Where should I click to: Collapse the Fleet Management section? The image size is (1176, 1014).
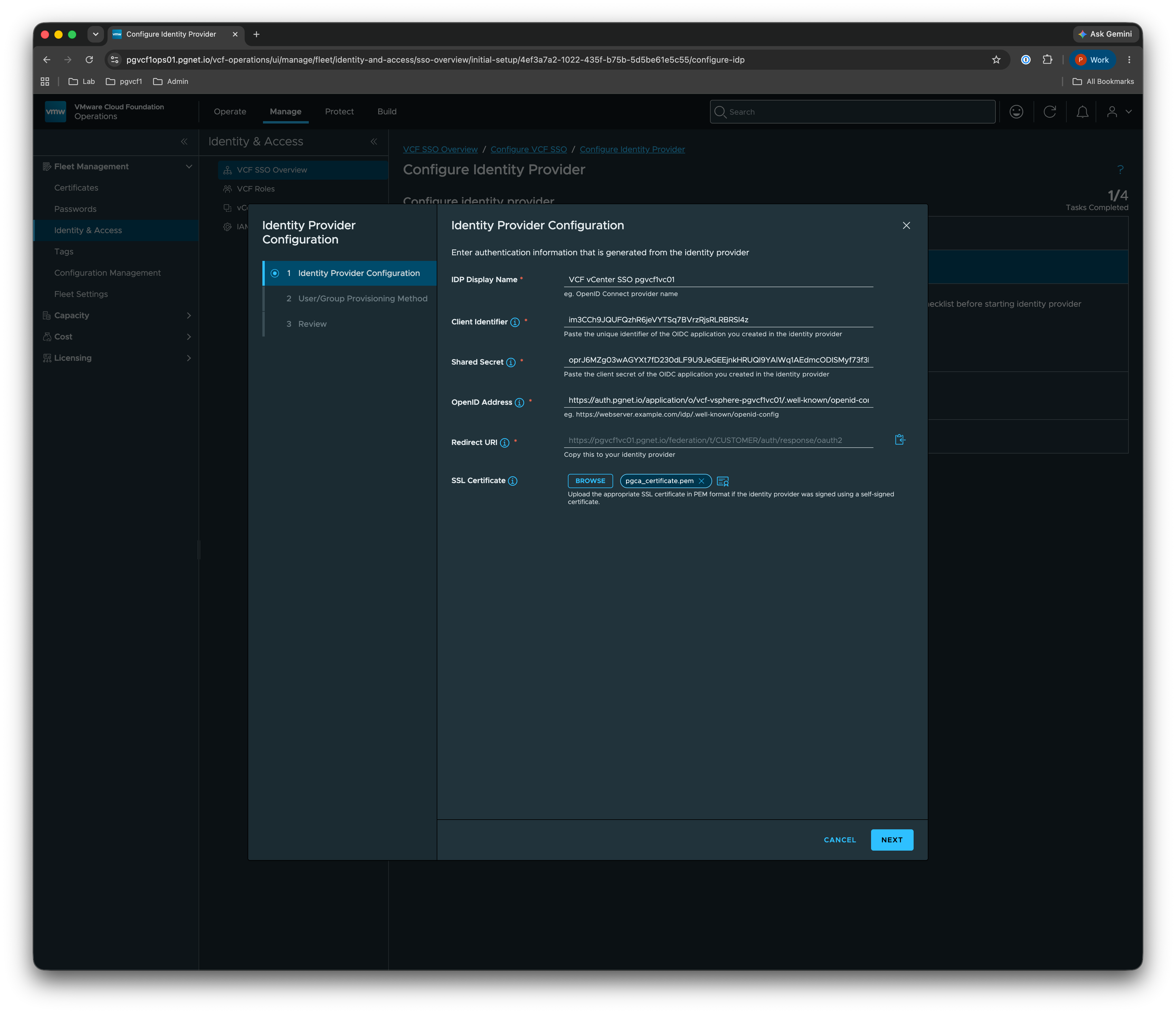(x=189, y=167)
